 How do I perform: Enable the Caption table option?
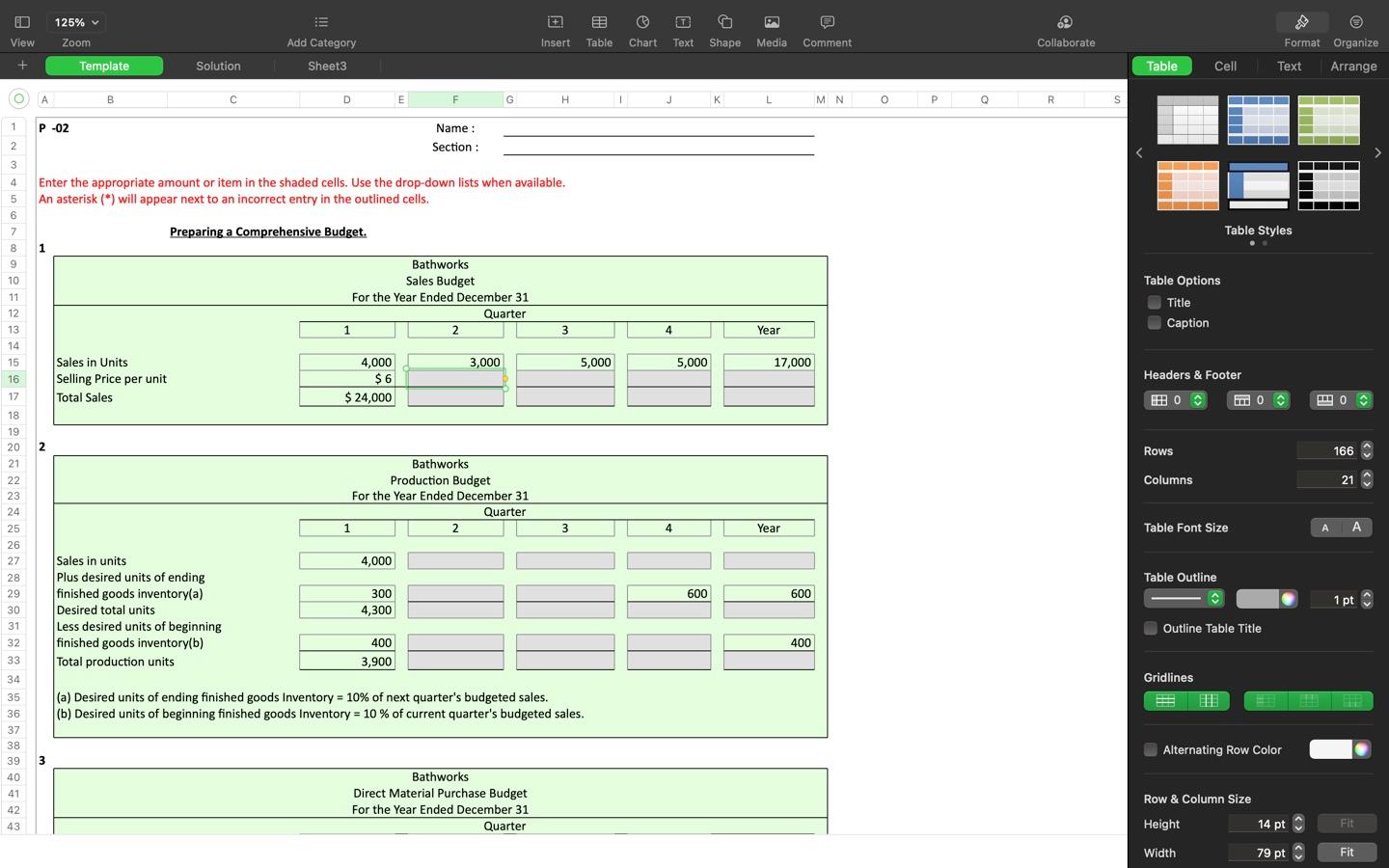click(x=1155, y=323)
